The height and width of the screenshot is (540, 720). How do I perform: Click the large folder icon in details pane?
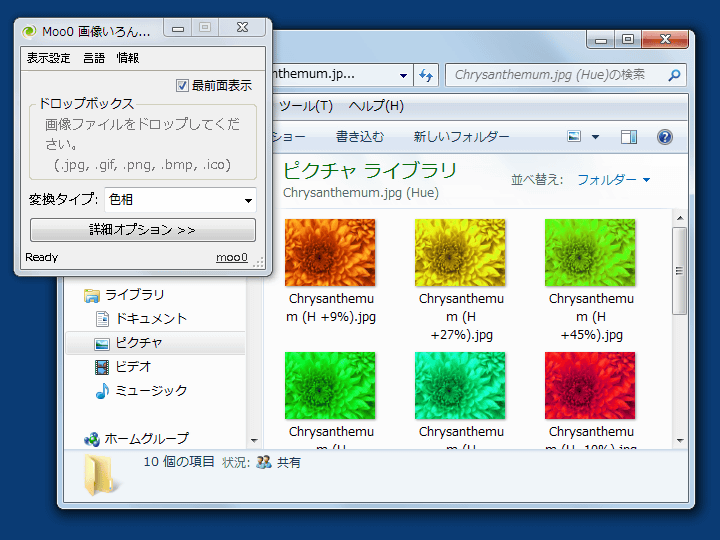100,475
